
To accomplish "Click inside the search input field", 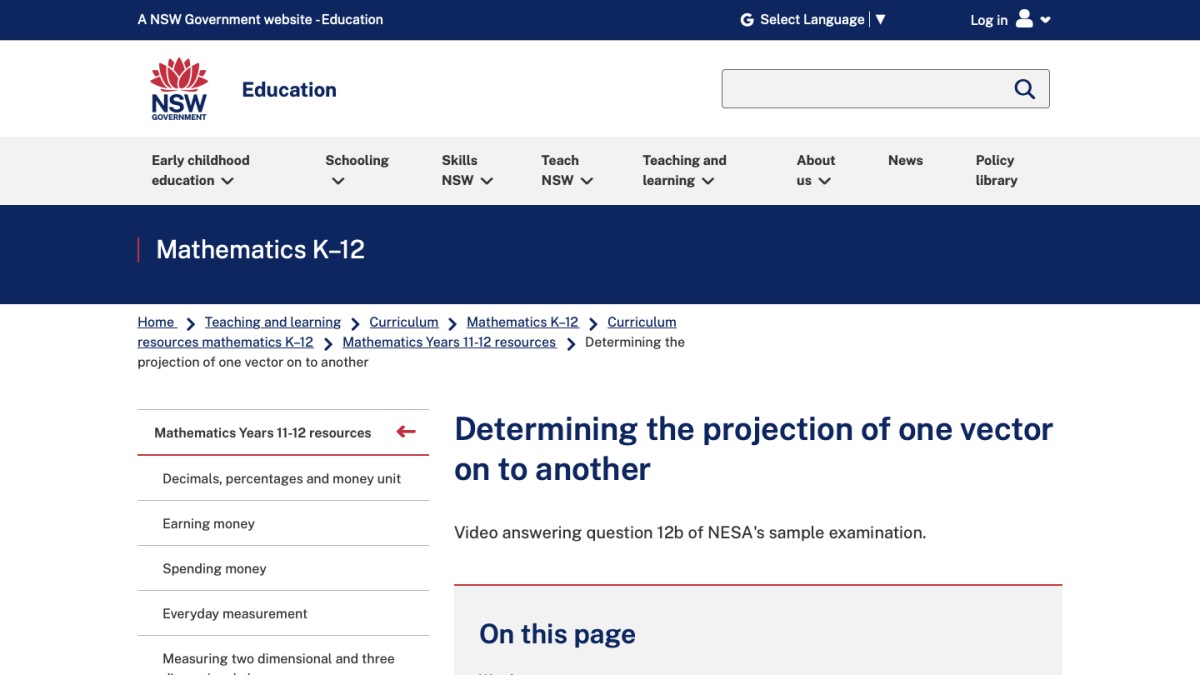I will click(870, 88).
